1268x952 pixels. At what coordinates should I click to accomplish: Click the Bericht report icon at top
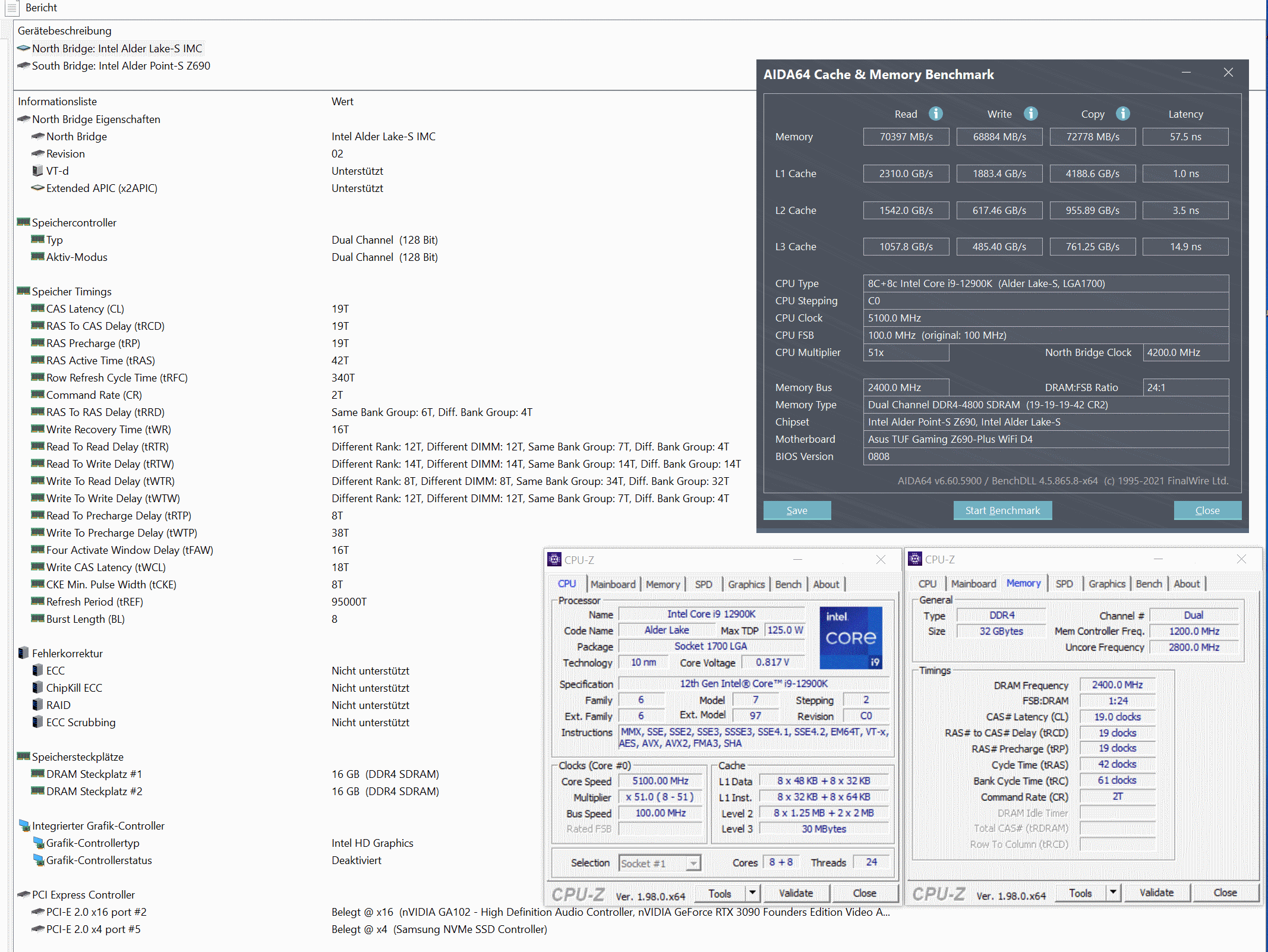click(11, 8)
